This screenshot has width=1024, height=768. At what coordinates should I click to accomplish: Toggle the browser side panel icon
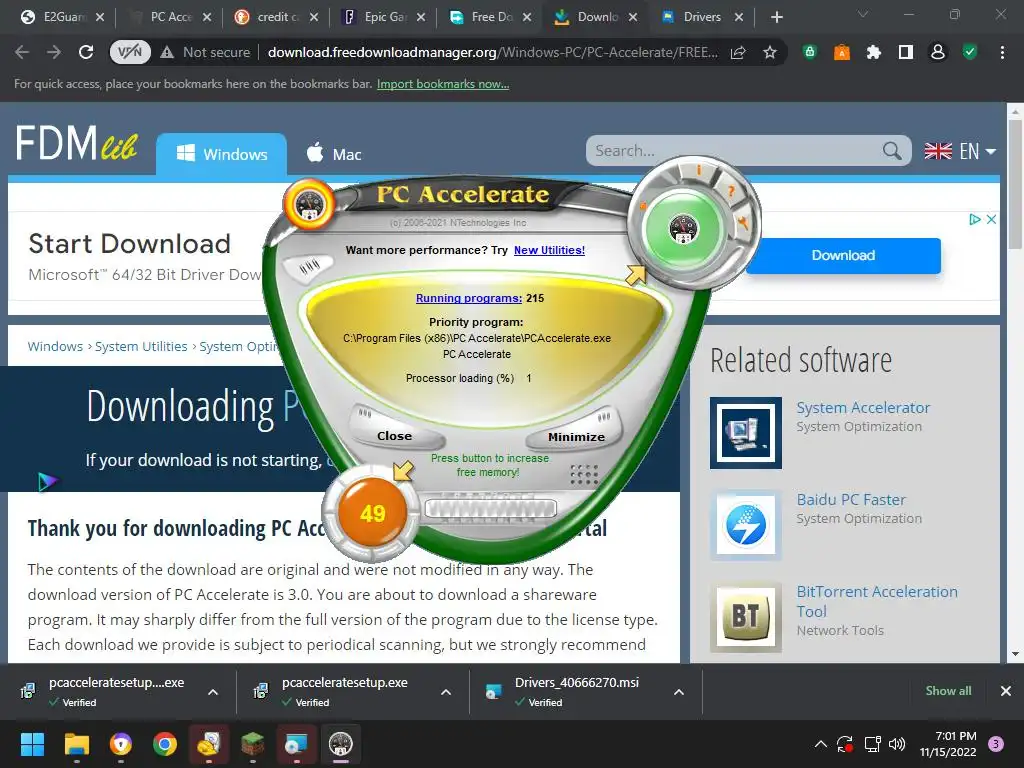pos(905,52)
